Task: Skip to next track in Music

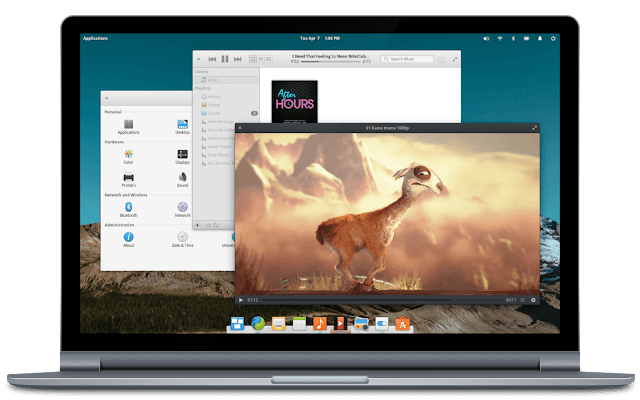Action: pos(237,59)
